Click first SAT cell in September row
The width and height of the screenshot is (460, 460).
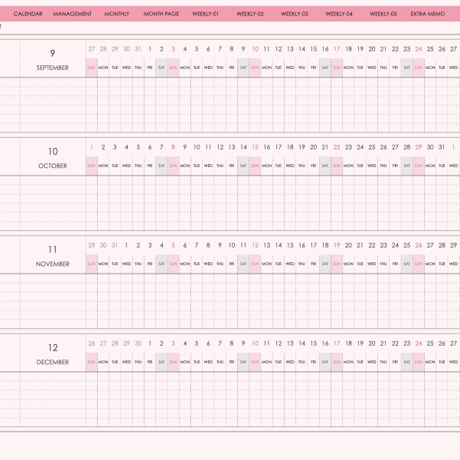(162, 68)
